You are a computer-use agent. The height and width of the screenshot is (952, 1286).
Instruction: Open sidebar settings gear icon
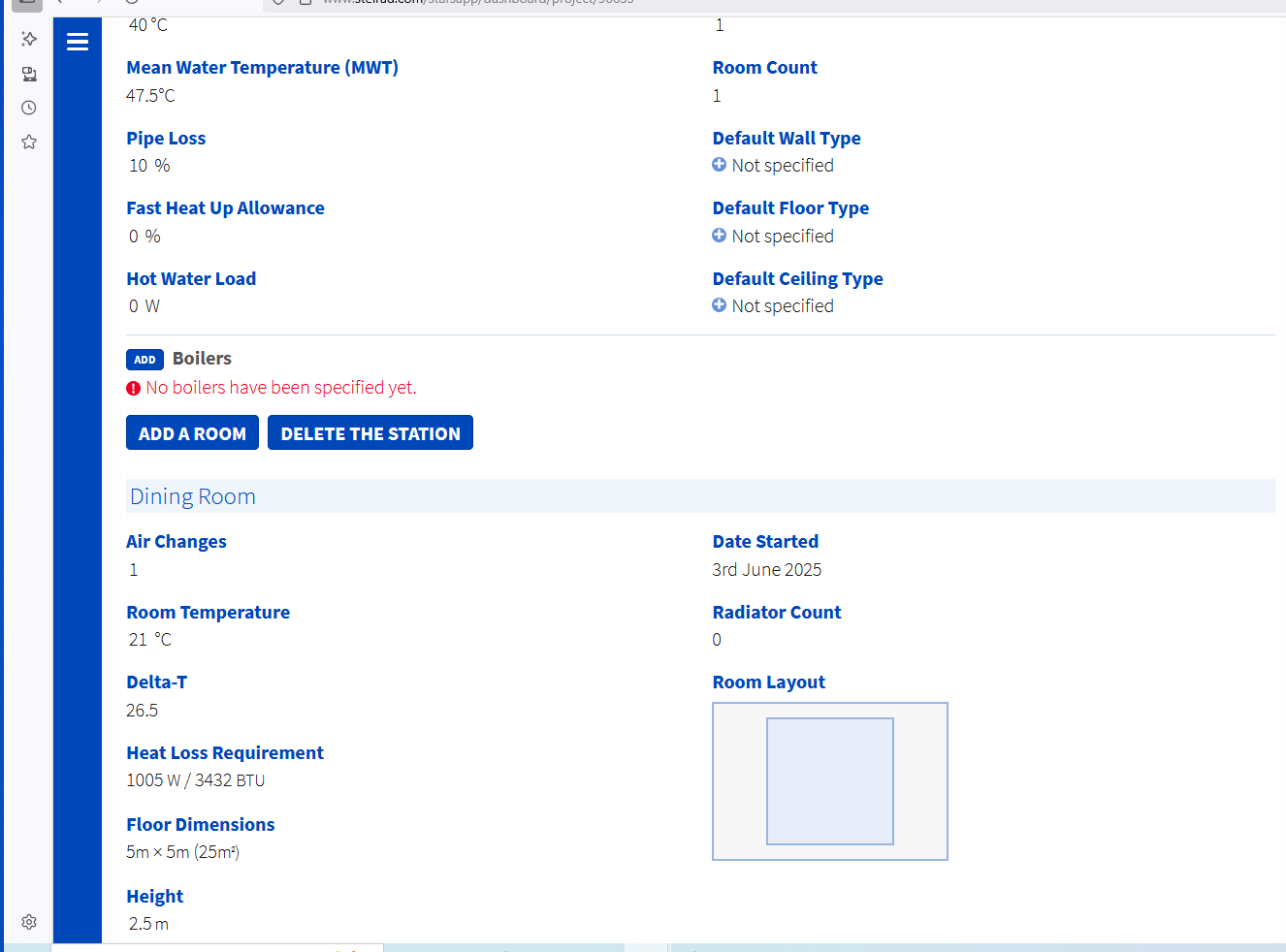(x=29, y=922)
